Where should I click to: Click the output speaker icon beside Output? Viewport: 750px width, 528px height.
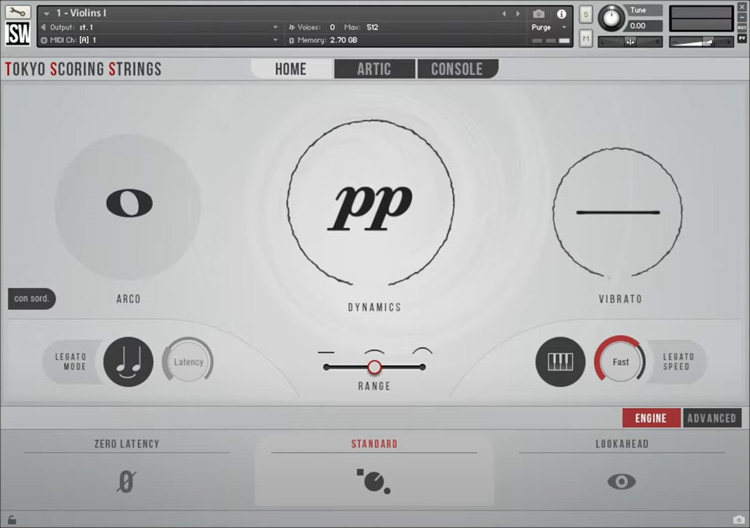point(44,27)
